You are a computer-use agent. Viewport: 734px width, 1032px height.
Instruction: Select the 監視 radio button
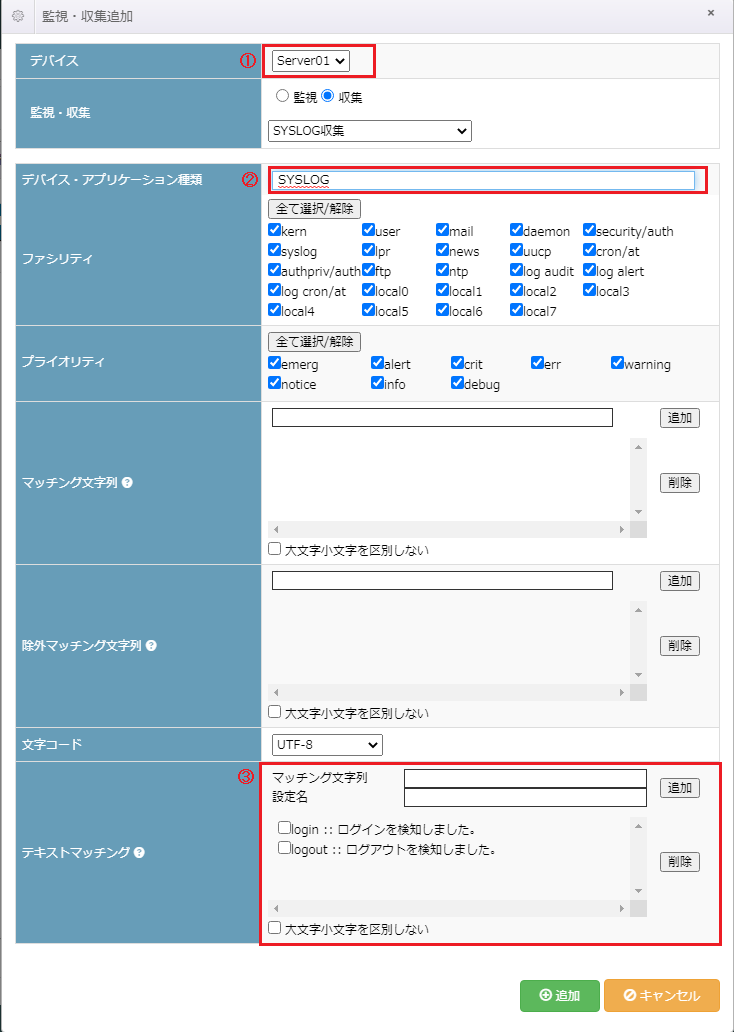coord(281,97)
